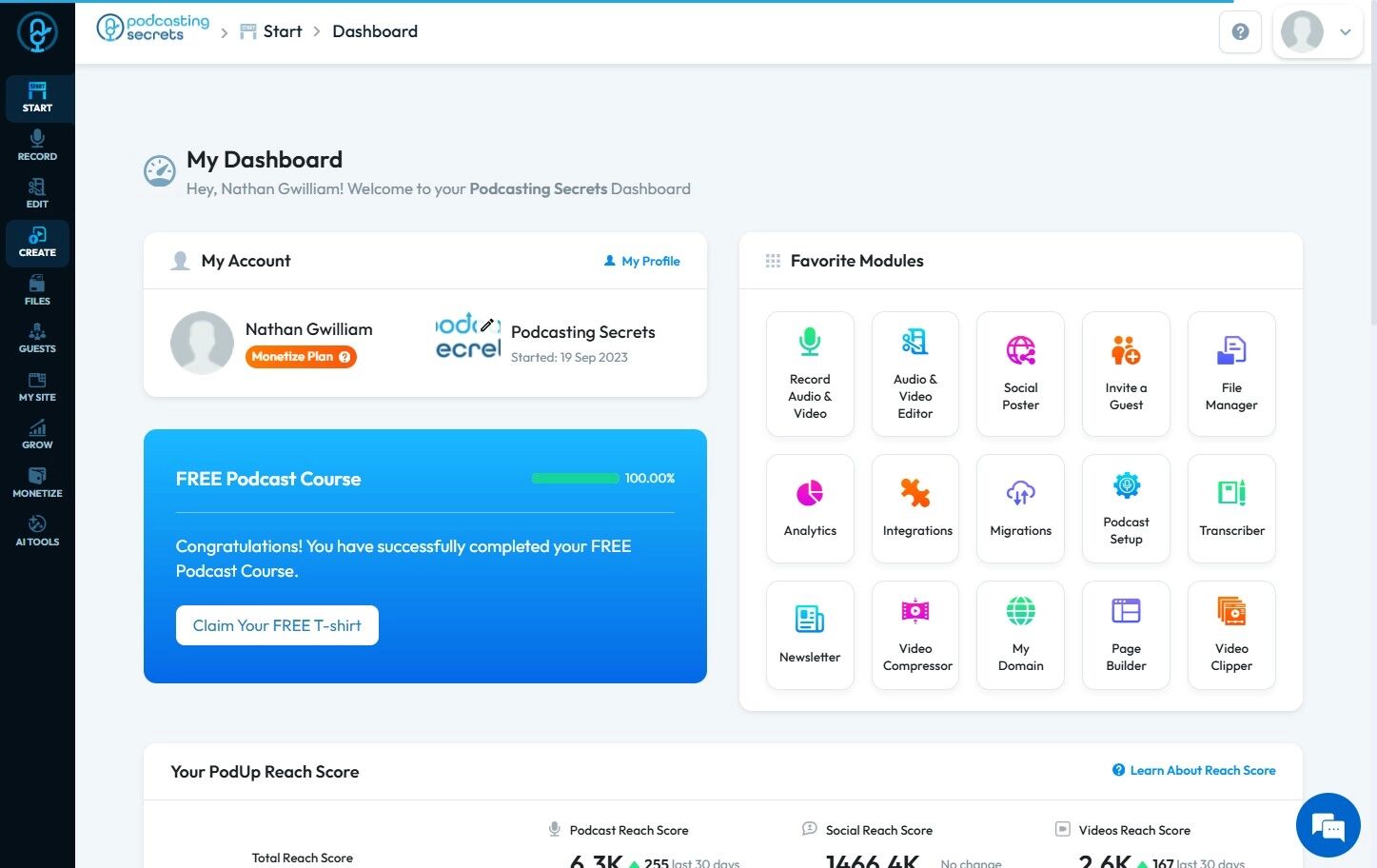Open Learn About Reach Score link
The image size is (1377, 868).
tap(1194, 770)
